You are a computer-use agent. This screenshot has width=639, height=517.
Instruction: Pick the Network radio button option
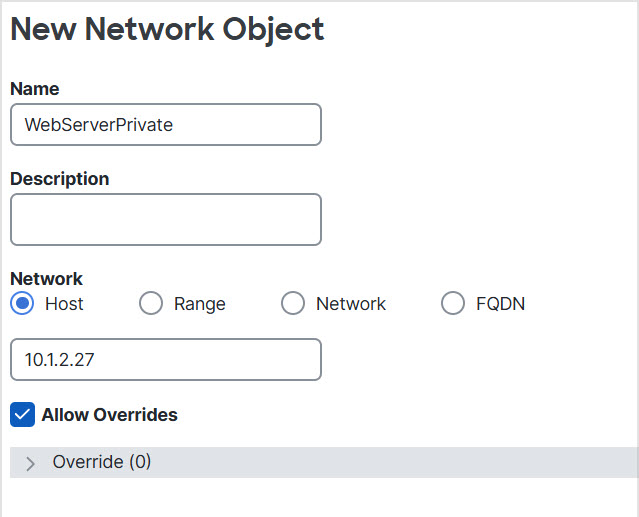click(293, 304)
